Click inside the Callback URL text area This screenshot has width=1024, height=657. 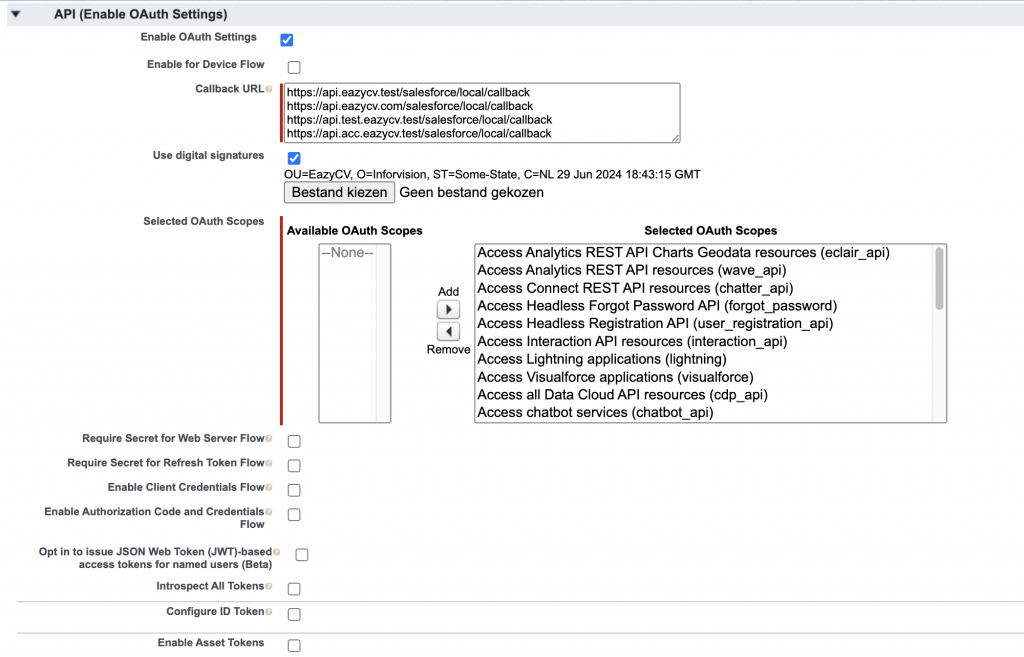tap(480, 113)
